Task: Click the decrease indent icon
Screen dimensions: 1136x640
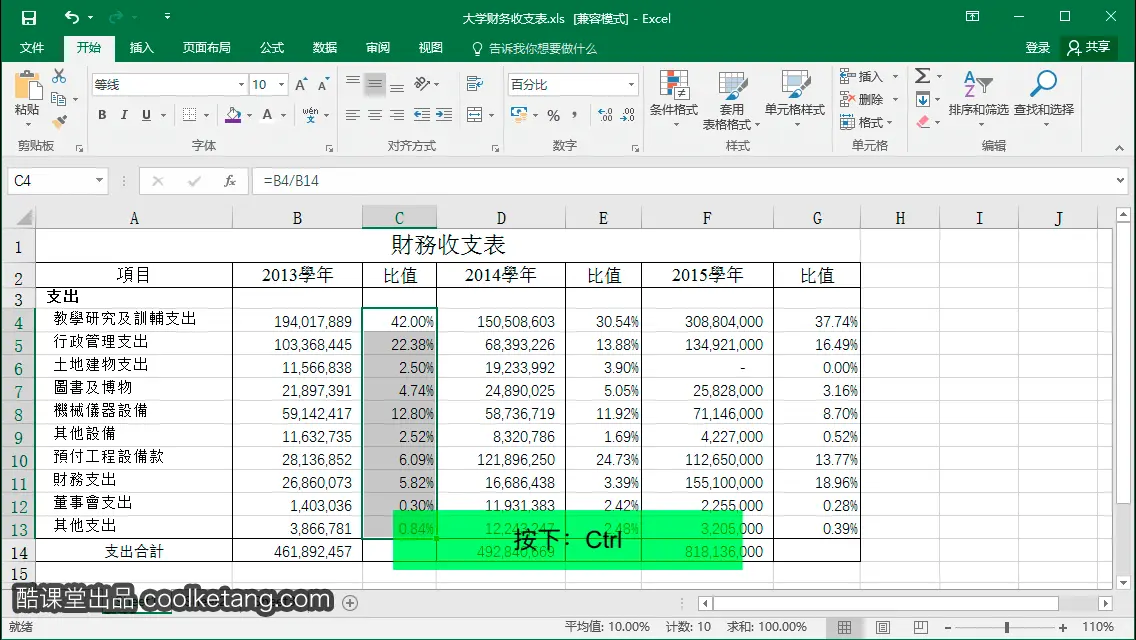Action: pos(422,115)
